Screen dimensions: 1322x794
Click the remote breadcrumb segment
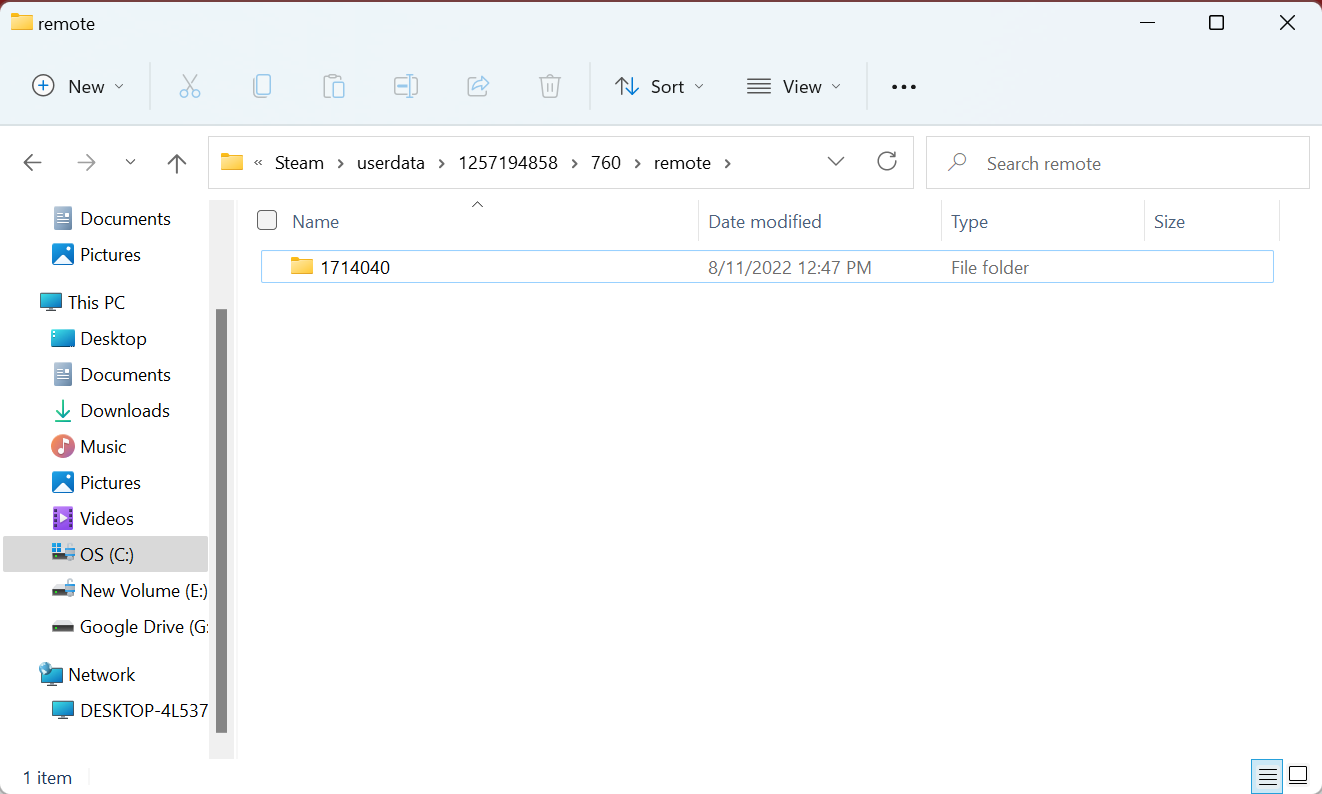(682, 163)
